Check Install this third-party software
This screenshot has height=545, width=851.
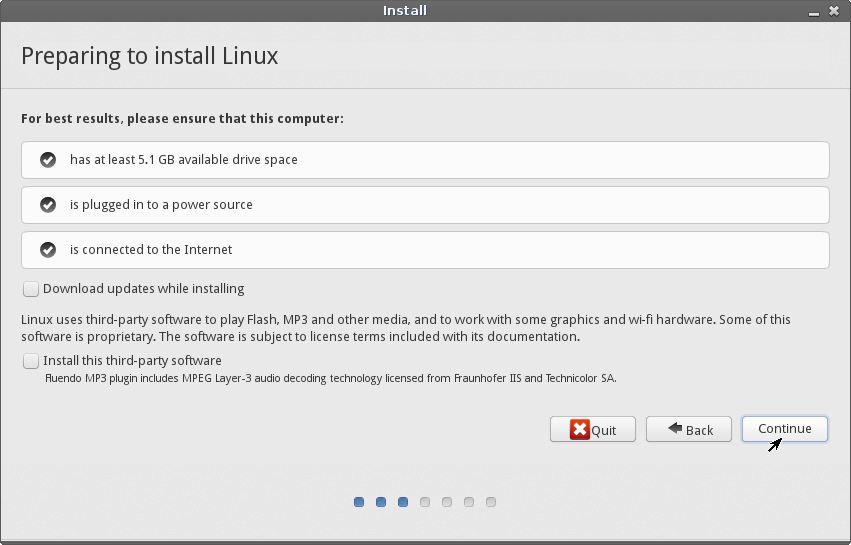coord(31,361)
